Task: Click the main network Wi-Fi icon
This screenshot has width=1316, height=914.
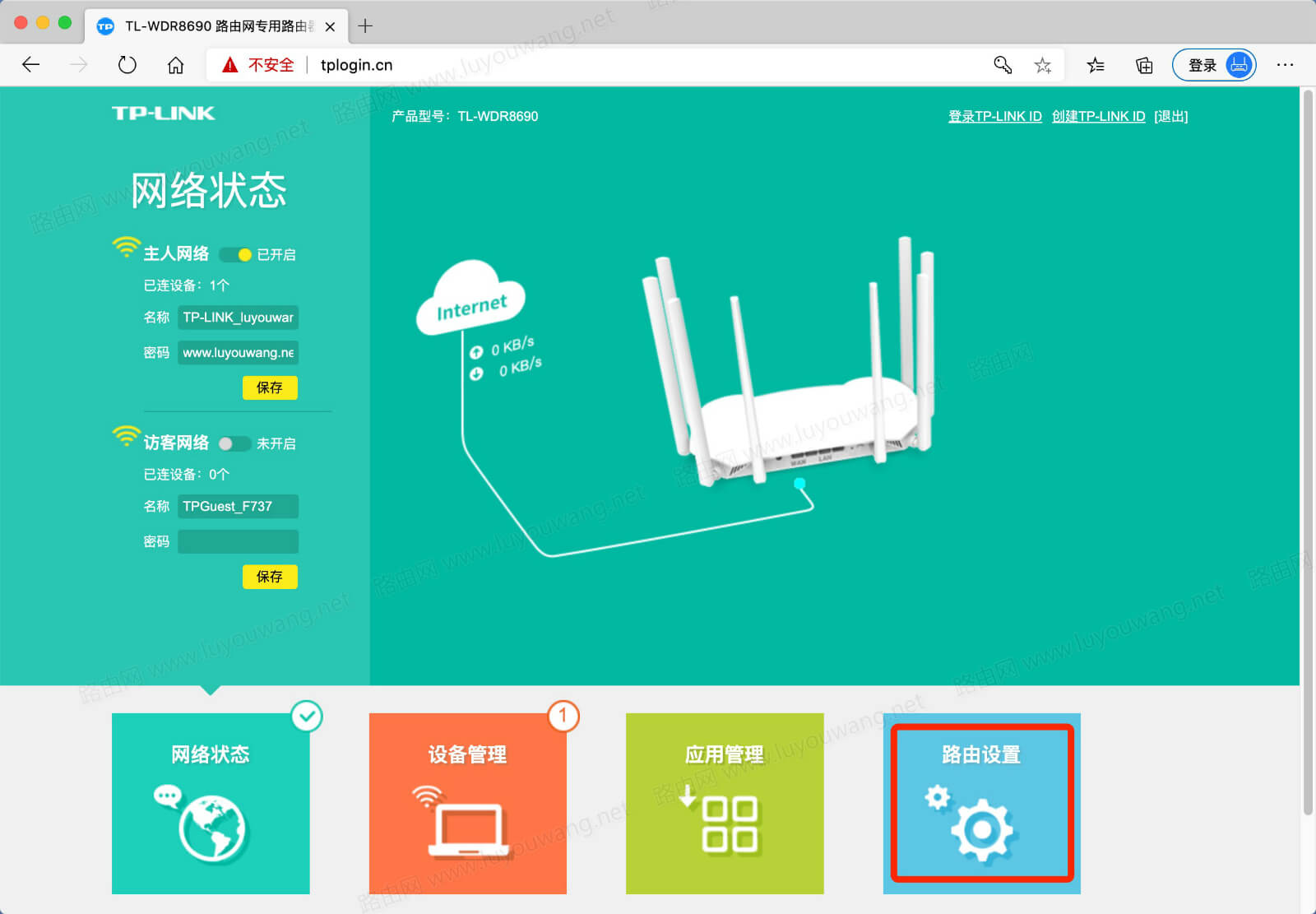Action: (126, 248)
